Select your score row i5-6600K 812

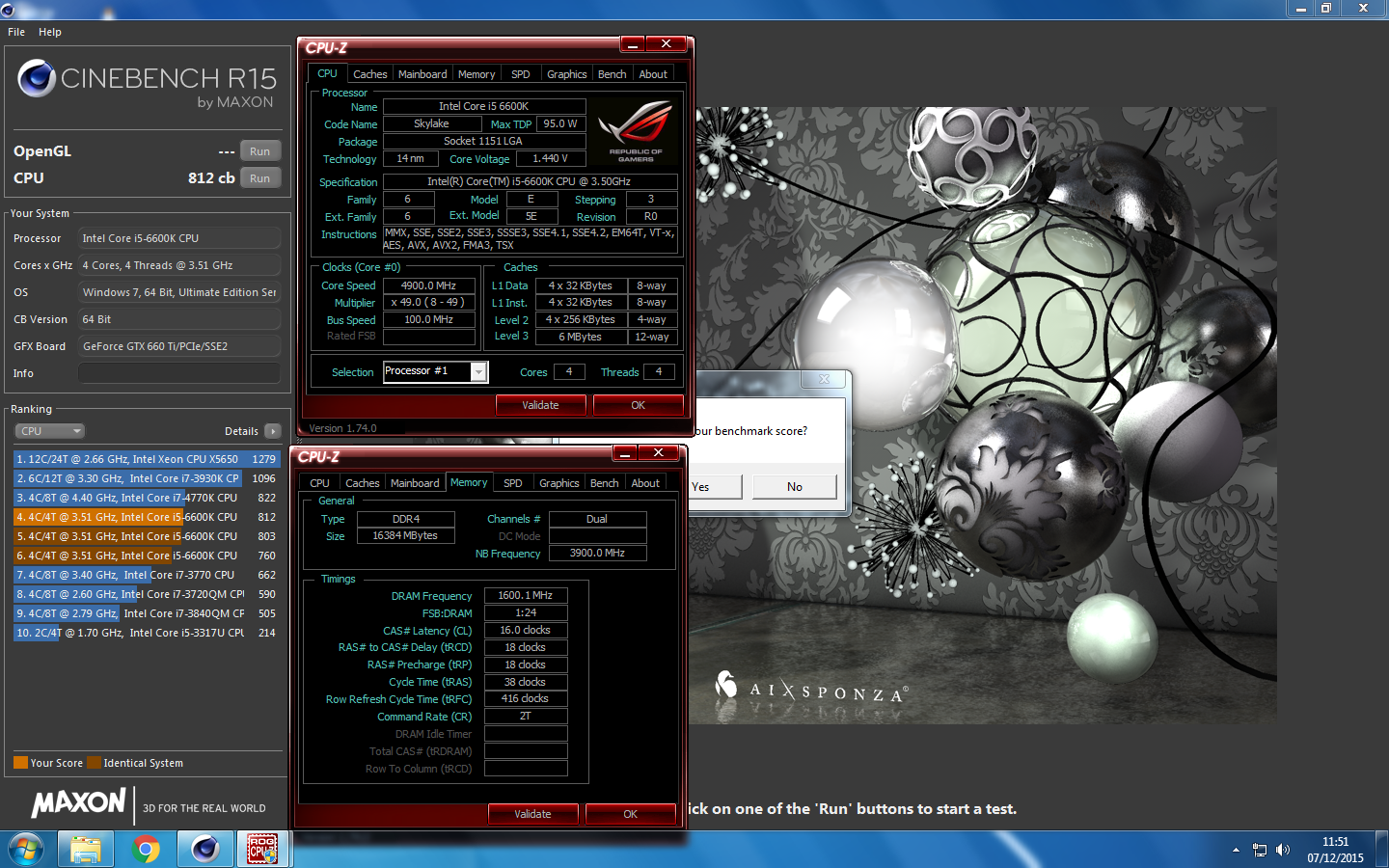coord(147,517)
